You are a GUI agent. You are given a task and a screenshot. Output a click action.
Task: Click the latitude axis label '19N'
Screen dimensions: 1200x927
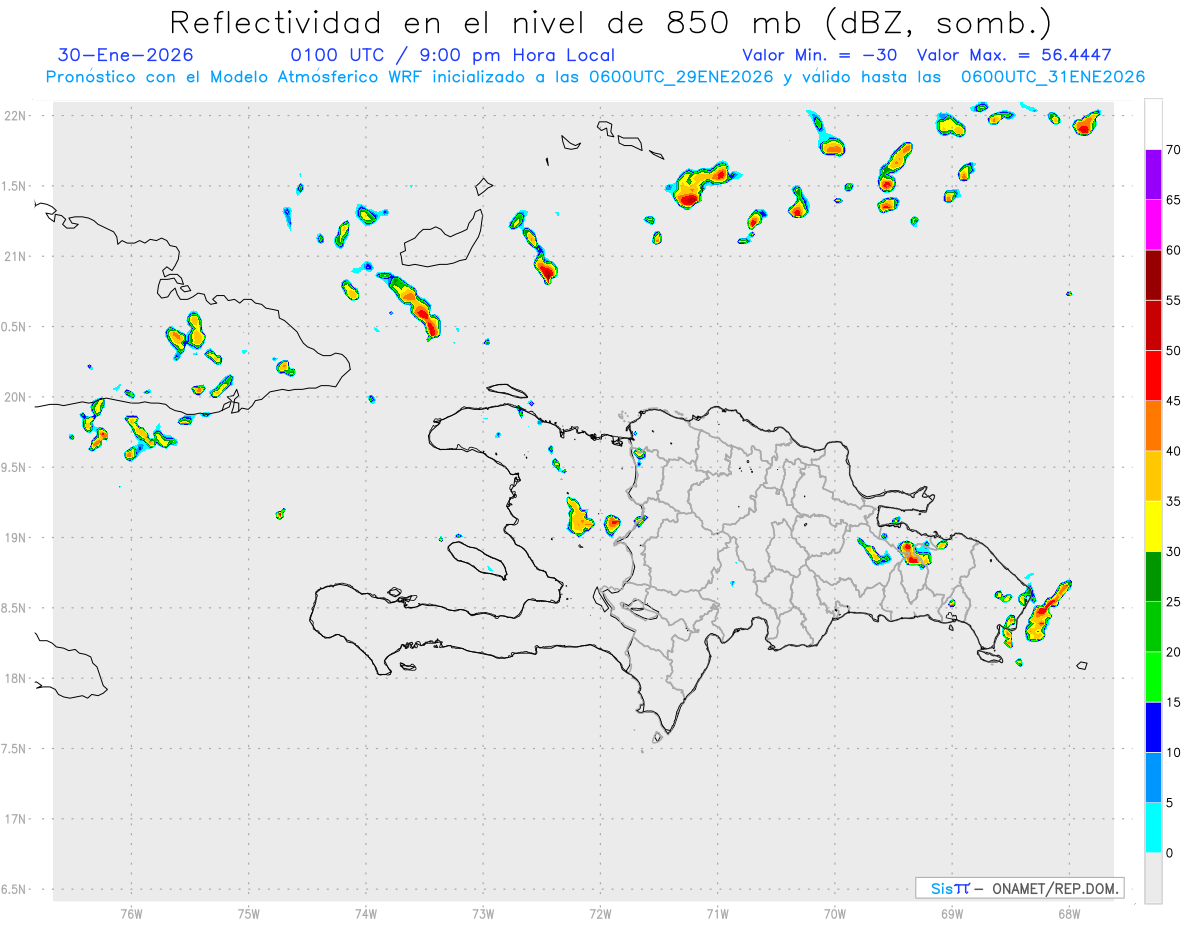click(x=17, y=538)
